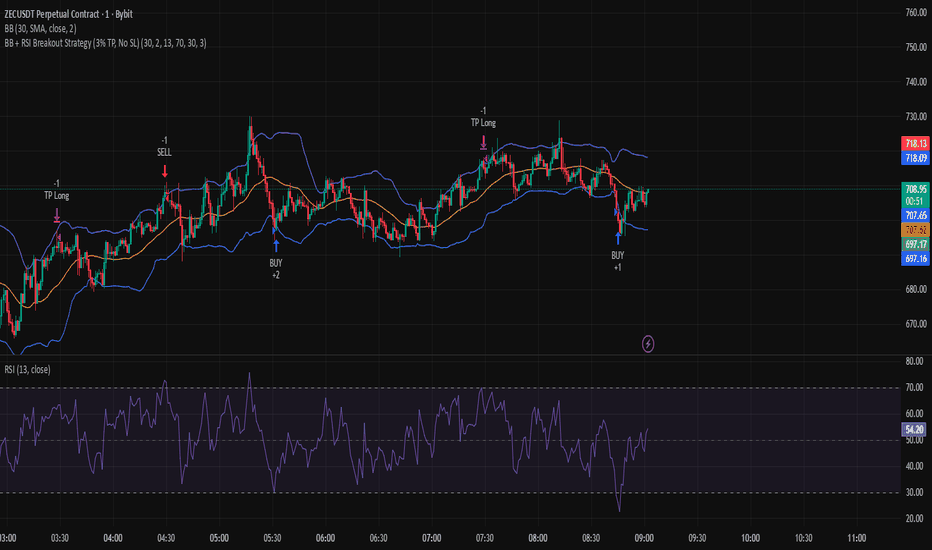This screenshot has width=932, height=550.
Task: Click the 00:51 candle countdown timer
Action: point(914,200)
